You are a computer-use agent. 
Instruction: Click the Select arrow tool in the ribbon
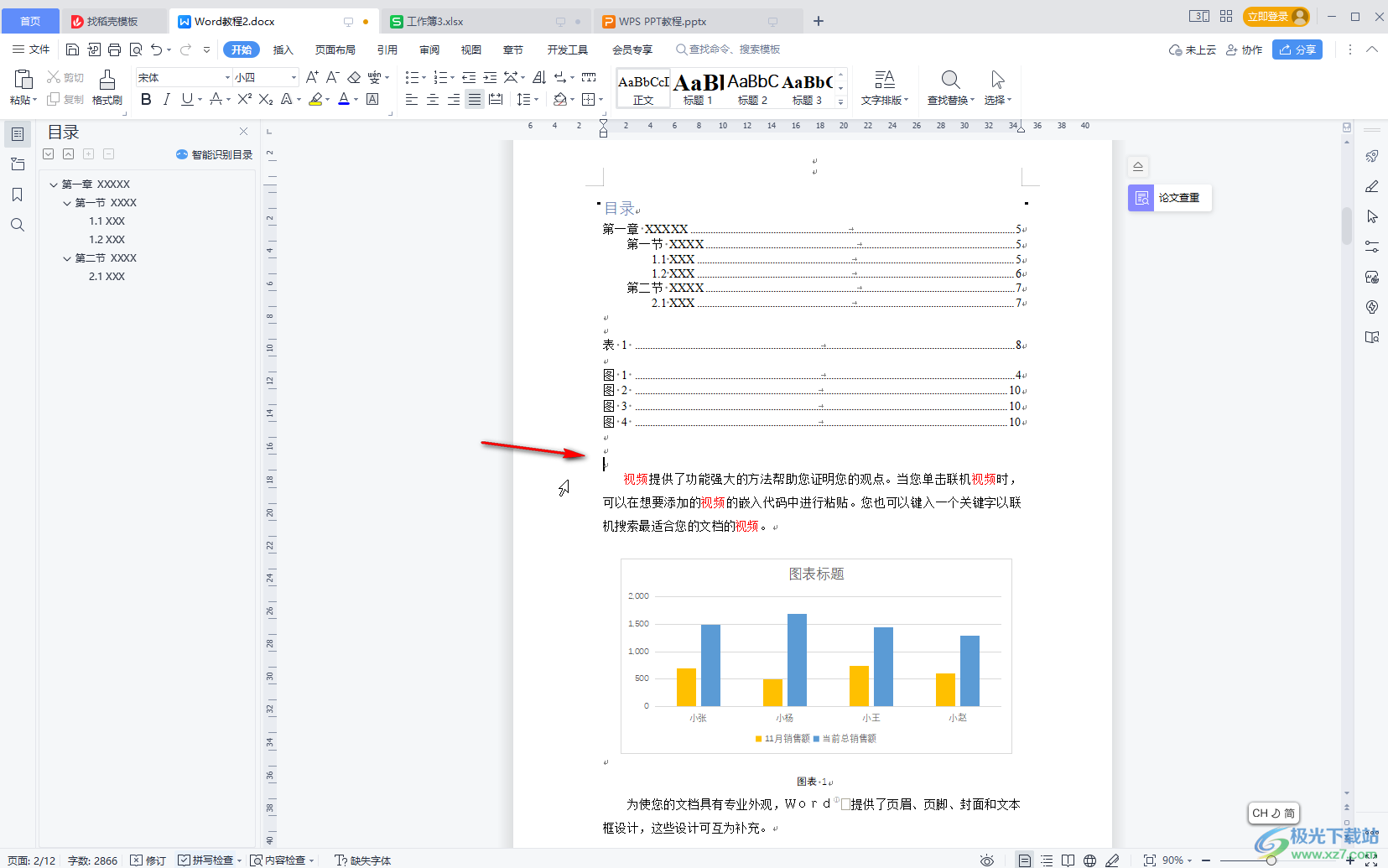[997, 80]
